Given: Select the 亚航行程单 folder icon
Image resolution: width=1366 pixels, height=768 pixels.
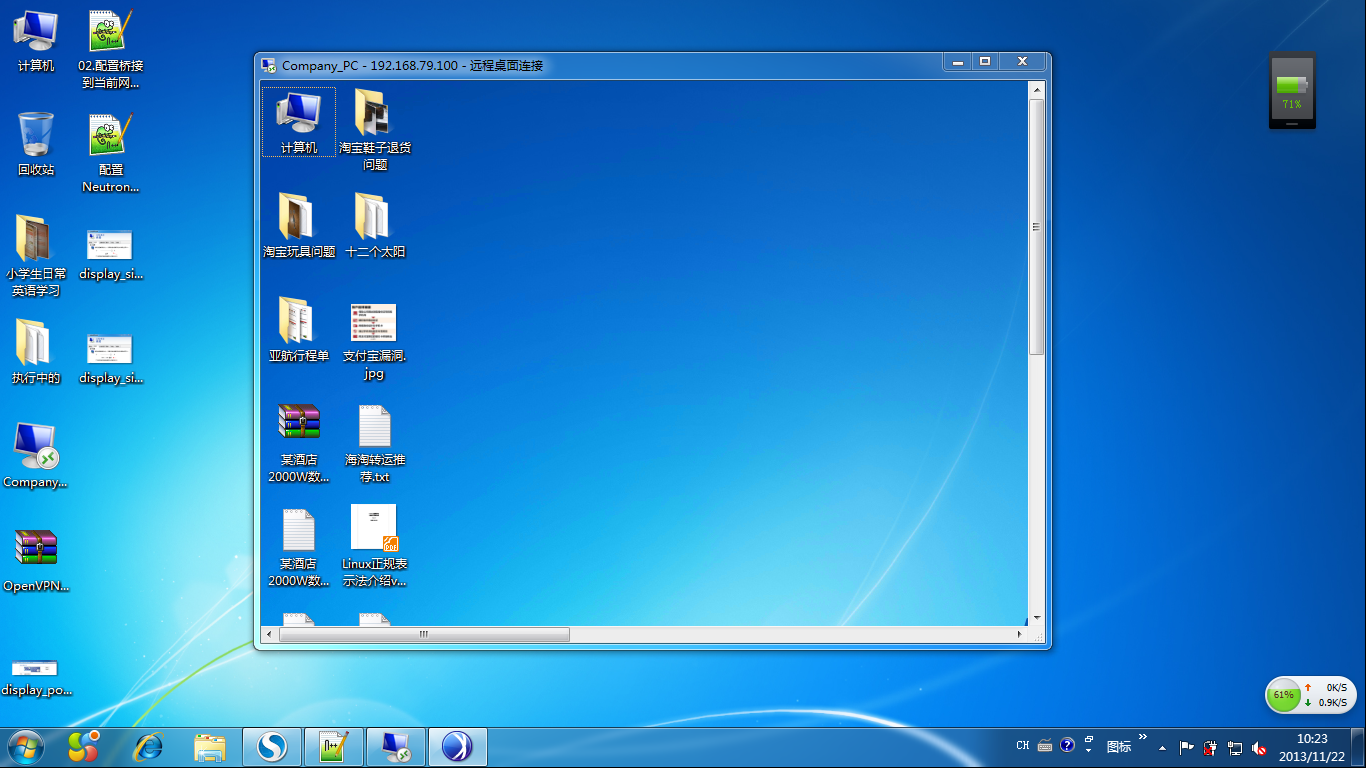Looking at the screenshot, I should point(297,322).
